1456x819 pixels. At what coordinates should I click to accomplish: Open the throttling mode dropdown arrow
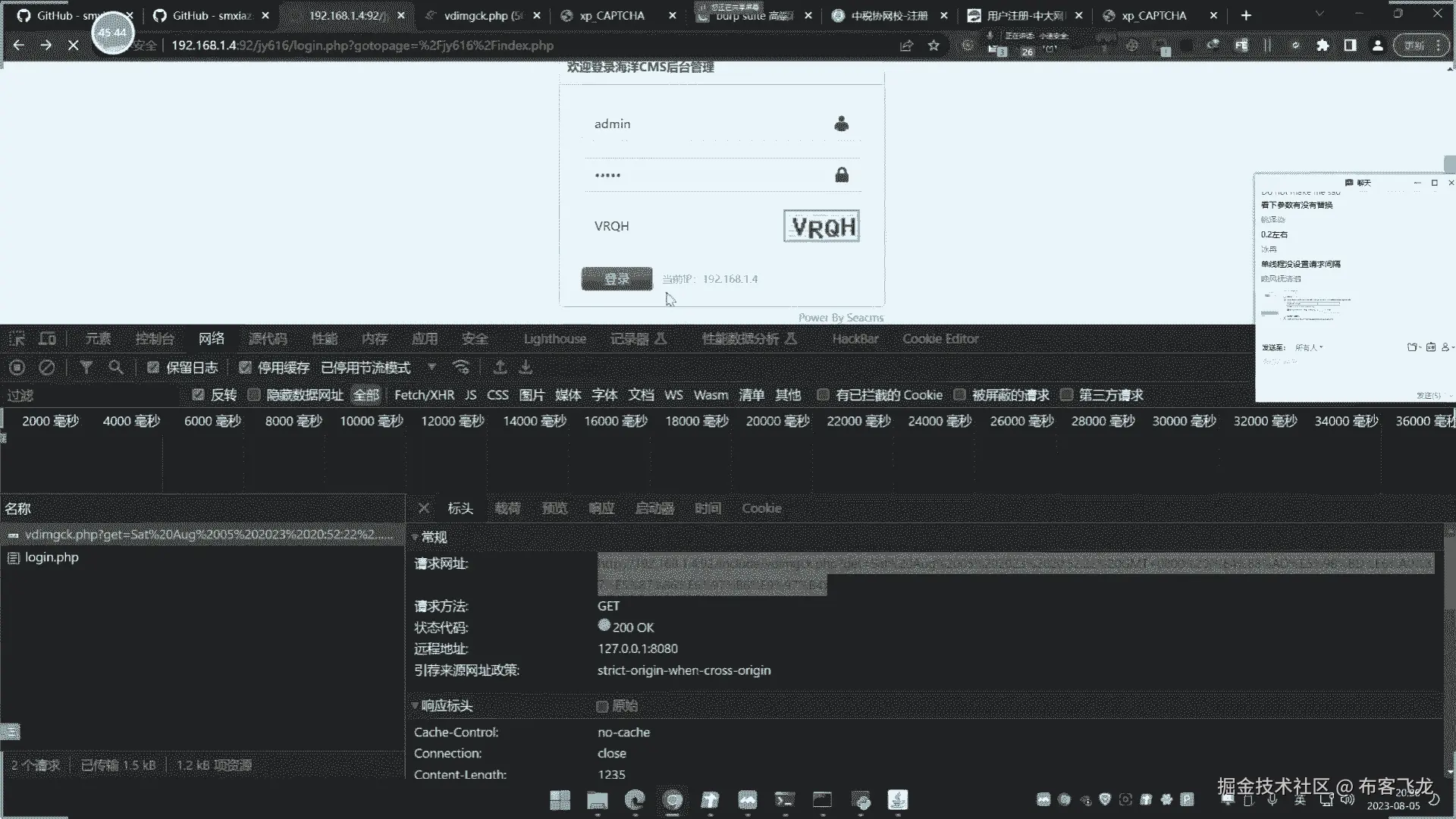(x=431, y=367)
